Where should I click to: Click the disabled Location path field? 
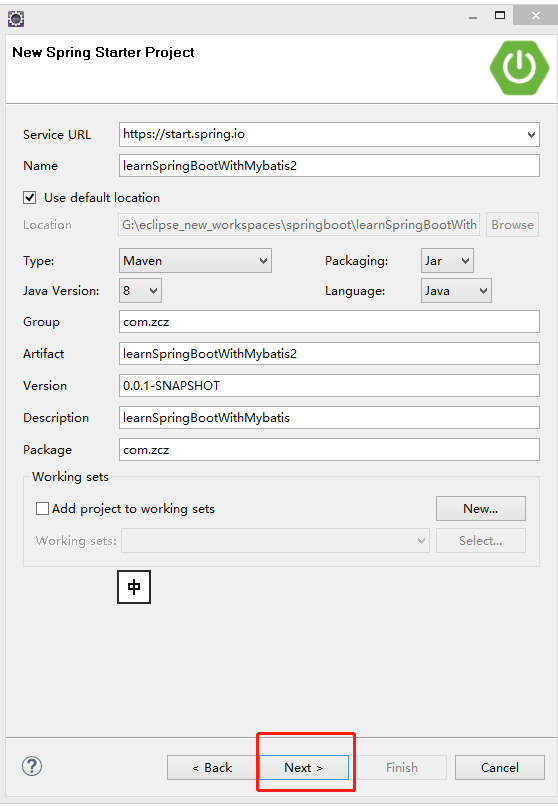click(x=299, y=225)
